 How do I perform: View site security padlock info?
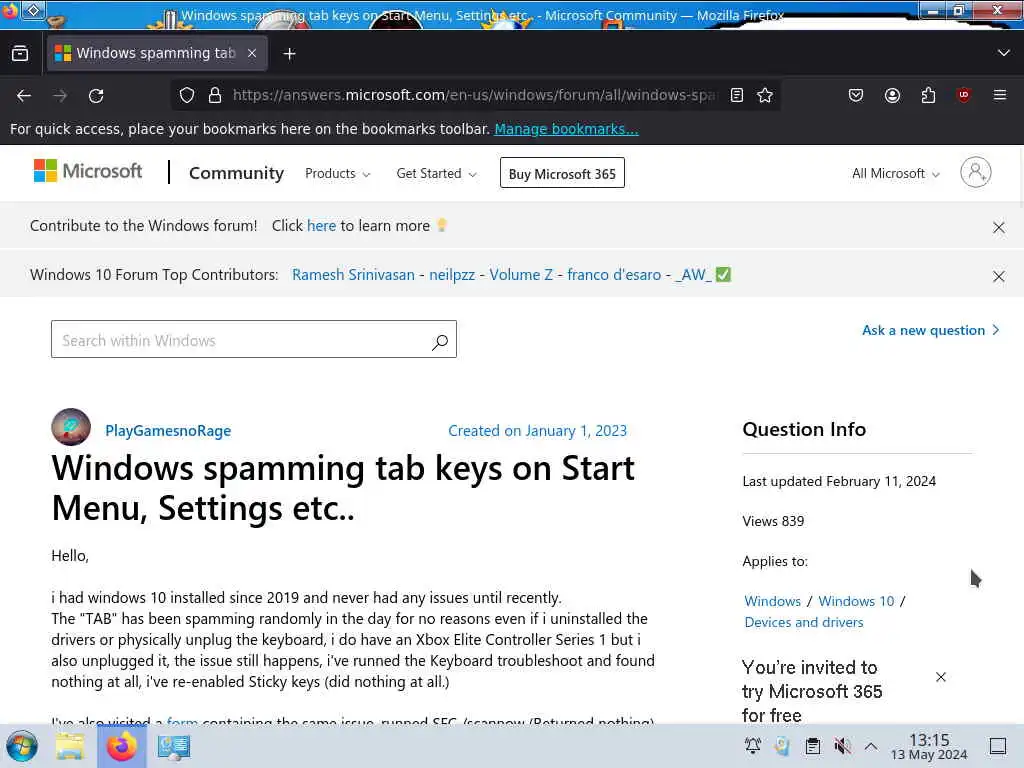point(215,95)
